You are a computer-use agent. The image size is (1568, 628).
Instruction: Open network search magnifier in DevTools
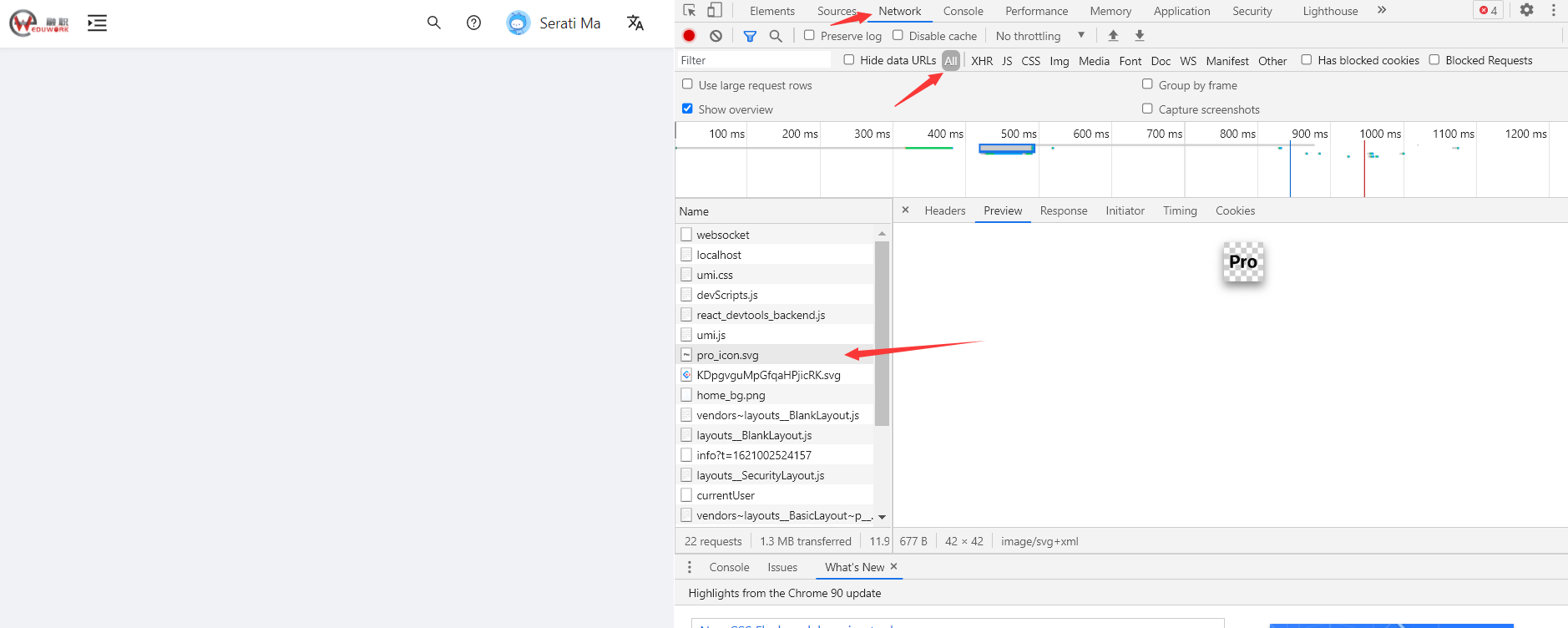776,35
